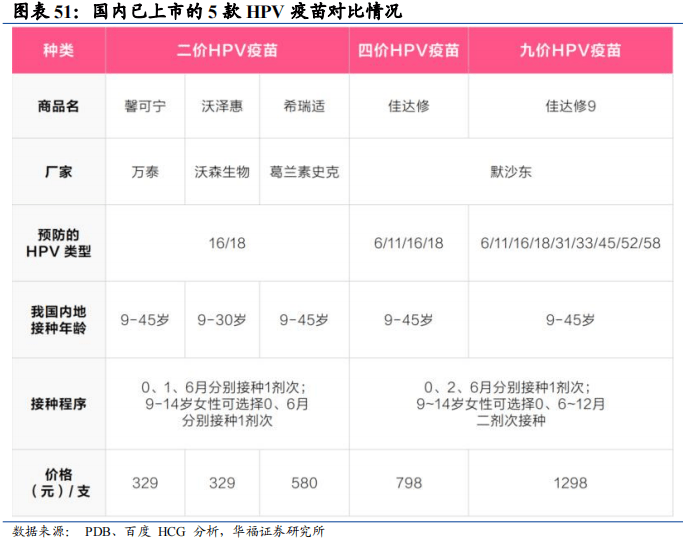The image size is (686, 543).
Task: Click the product name '佳达修' under 四价
Action: click(x=409, y=106)
